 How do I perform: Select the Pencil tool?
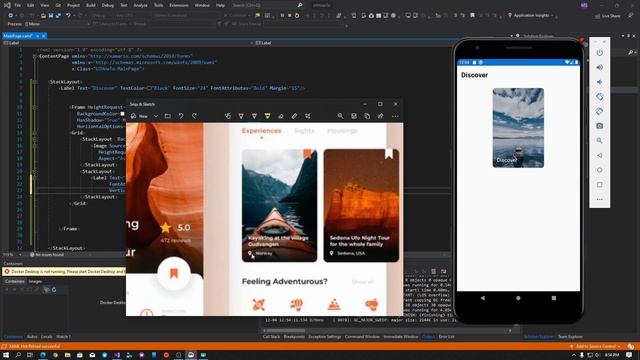(254, 116)
